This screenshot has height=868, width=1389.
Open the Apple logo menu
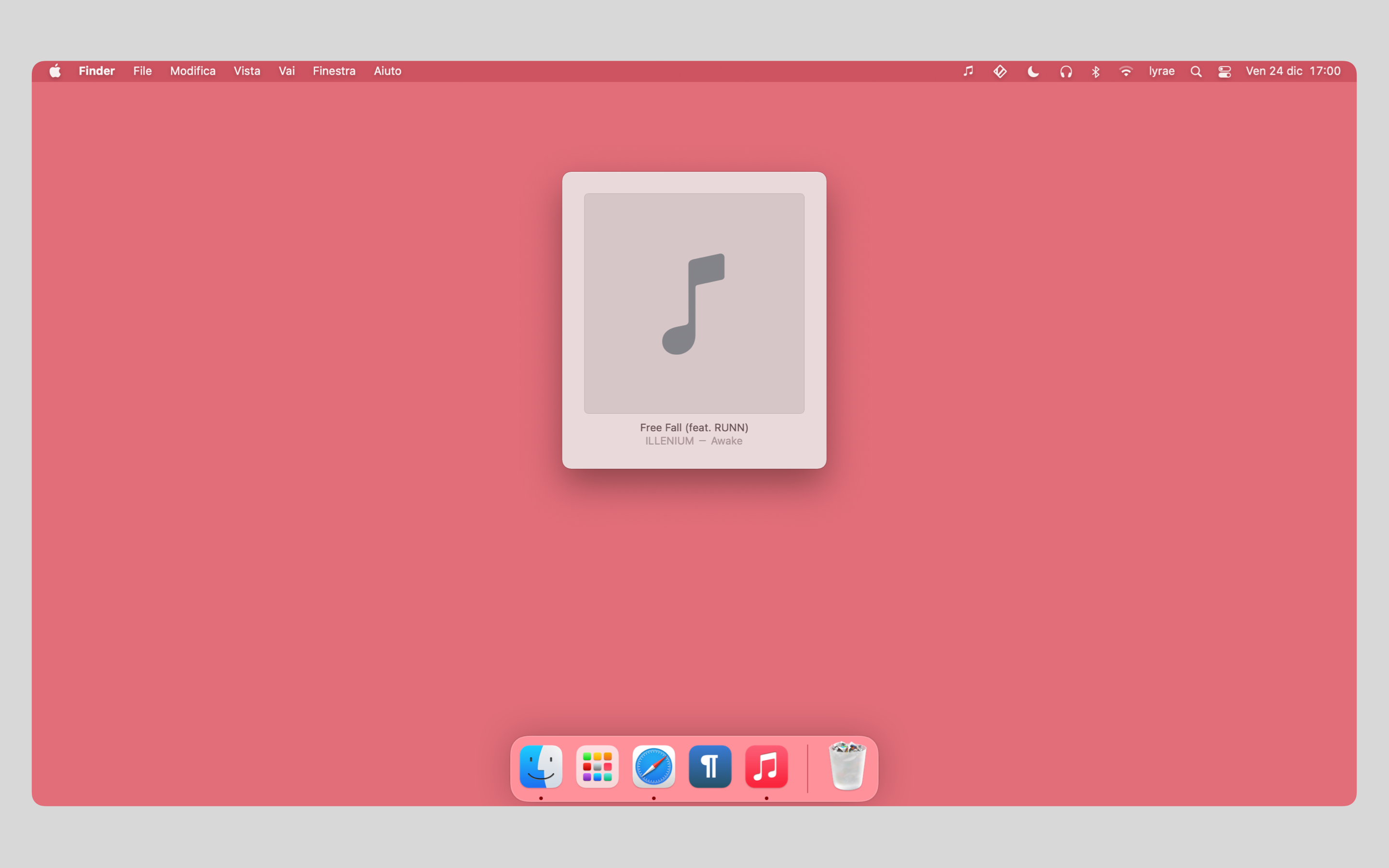pos(55,71)
